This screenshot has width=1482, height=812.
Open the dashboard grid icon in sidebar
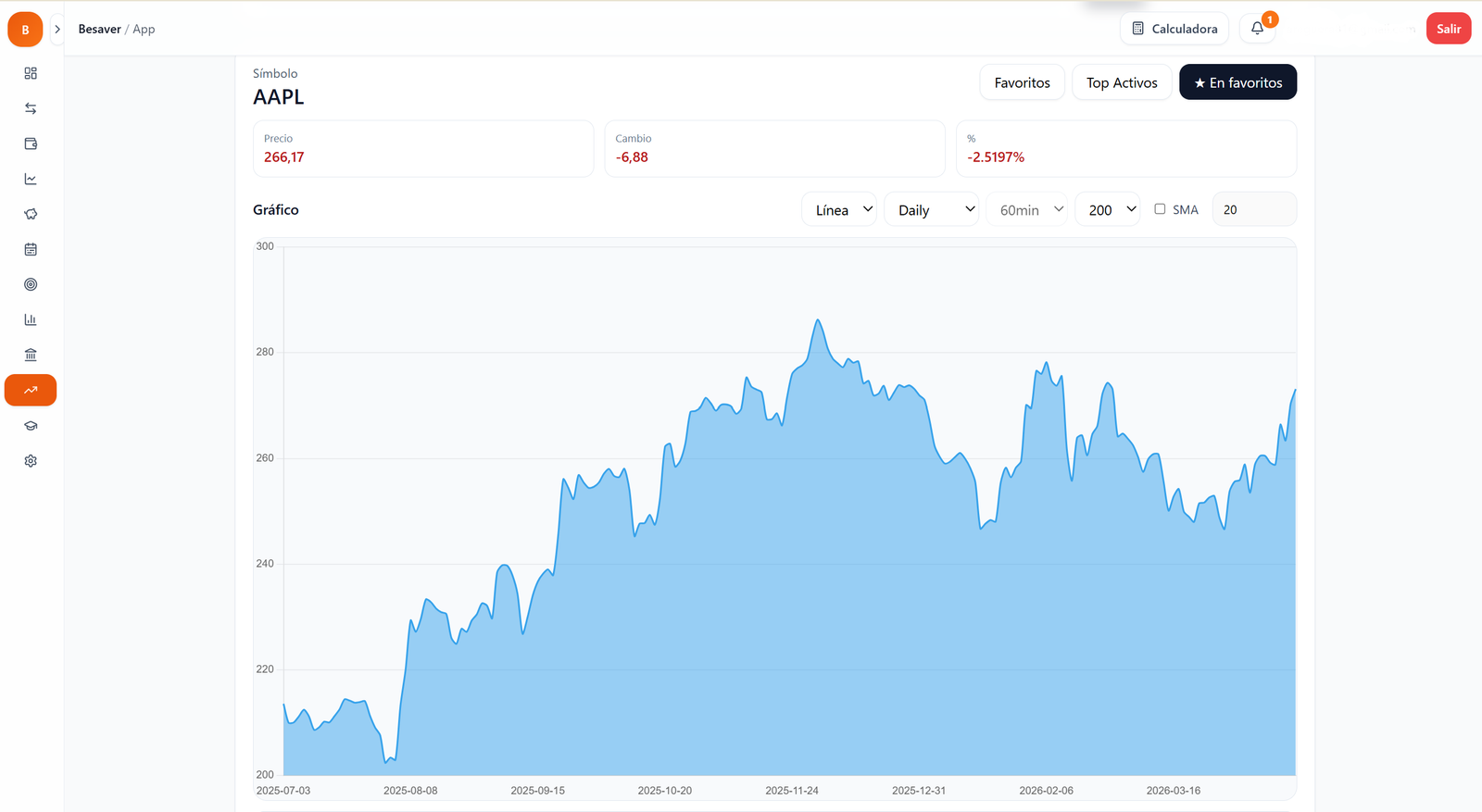[x=31, y=73]
